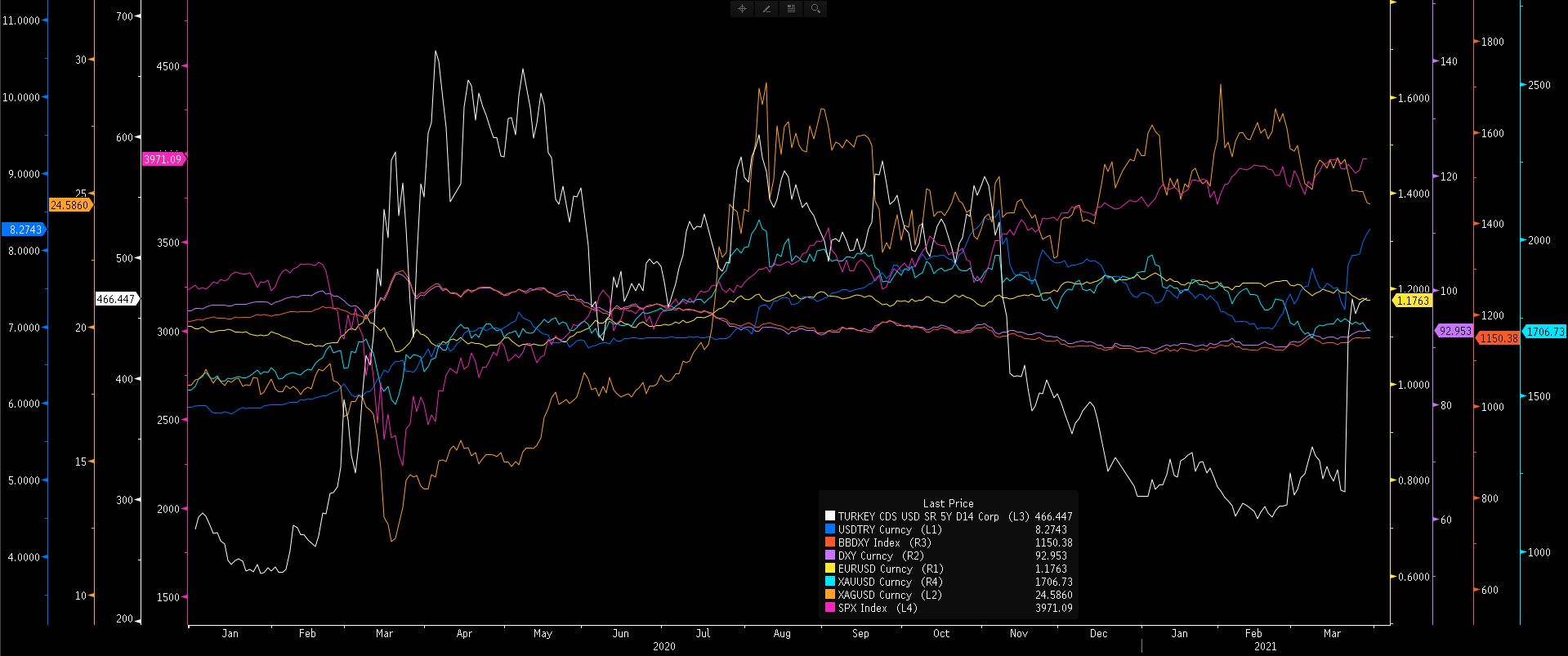Click the magenta 3971.09 axis price tag
Viewport: 1568px width, 656px height.
pos(163,159)
